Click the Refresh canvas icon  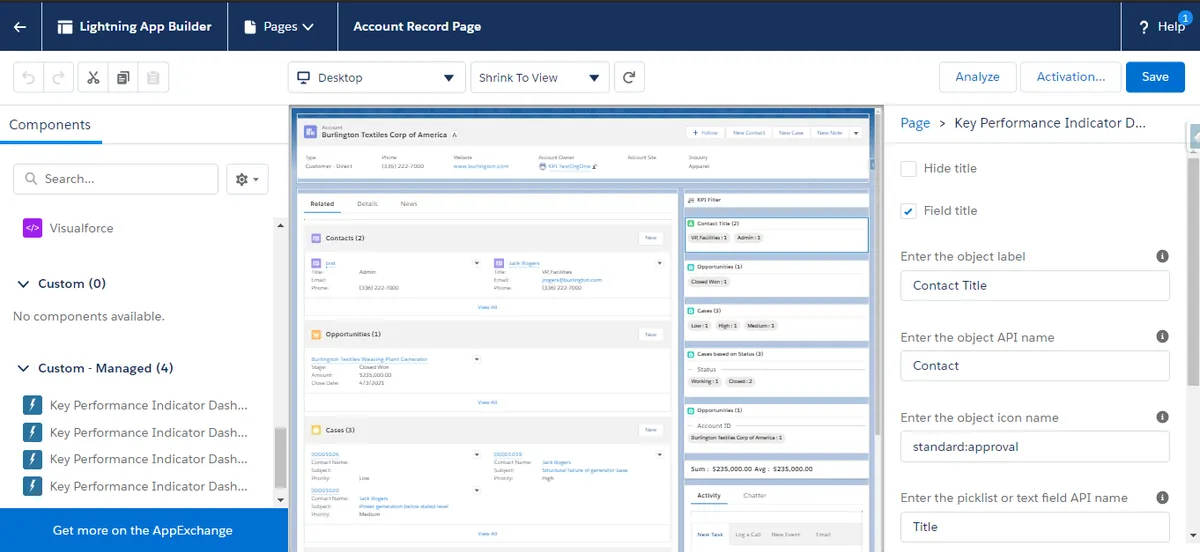click(629, 77)
